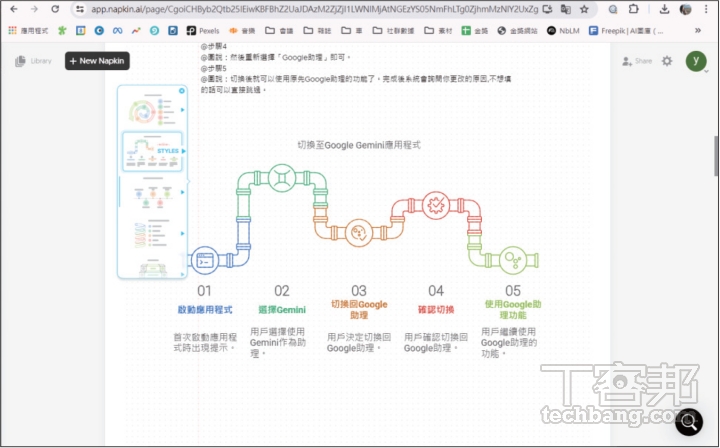This screenshot has height=448, width=720.
Task: Go back to the previous browser page
Action: 14,9
